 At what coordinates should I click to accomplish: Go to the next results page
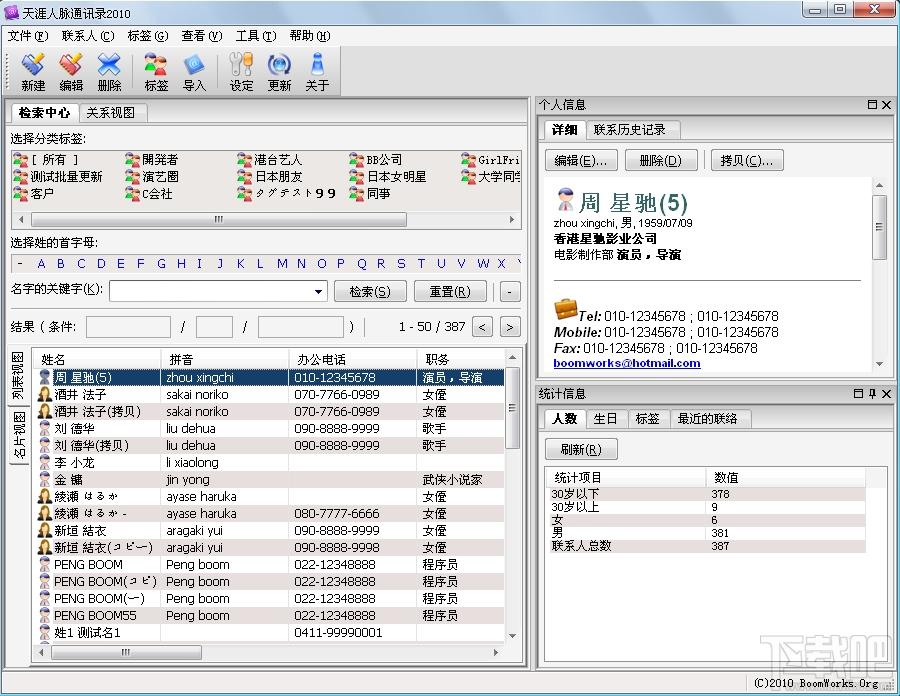click(x=510, y=327)
